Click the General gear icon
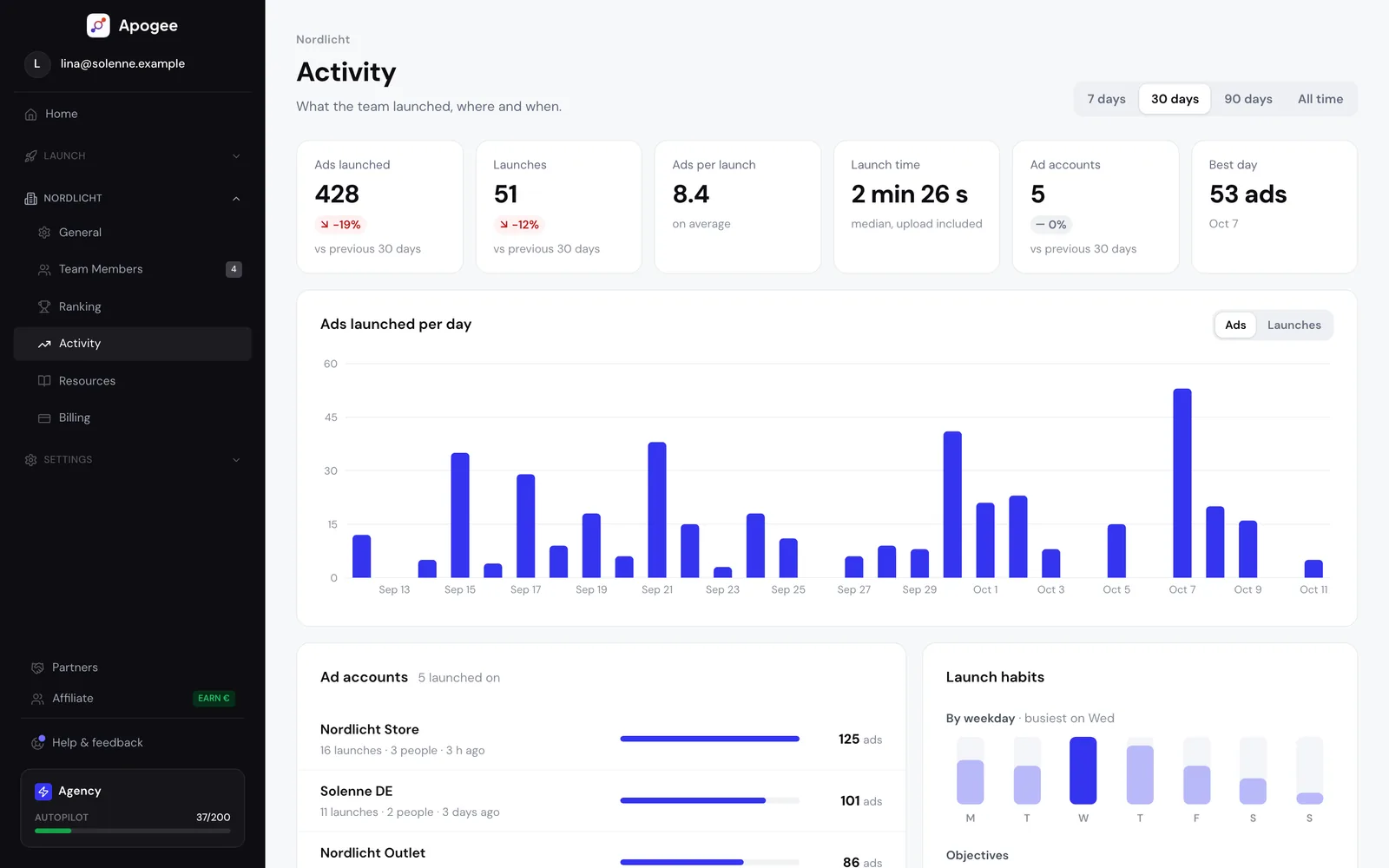This screenshot has height=868, width=1389. point(44,233)
